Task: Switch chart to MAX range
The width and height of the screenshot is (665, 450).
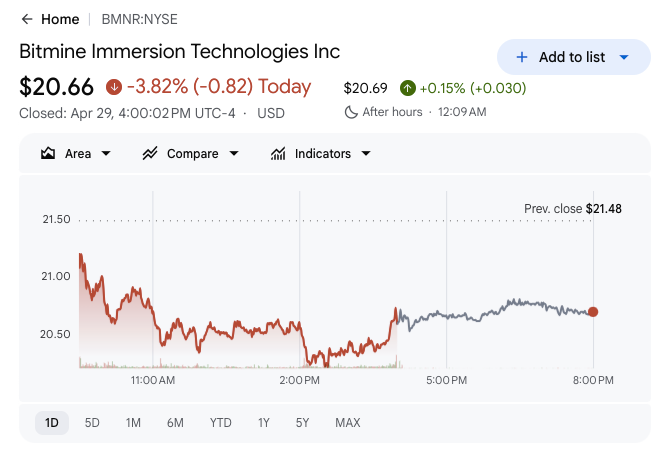Action: click(348, 423)
